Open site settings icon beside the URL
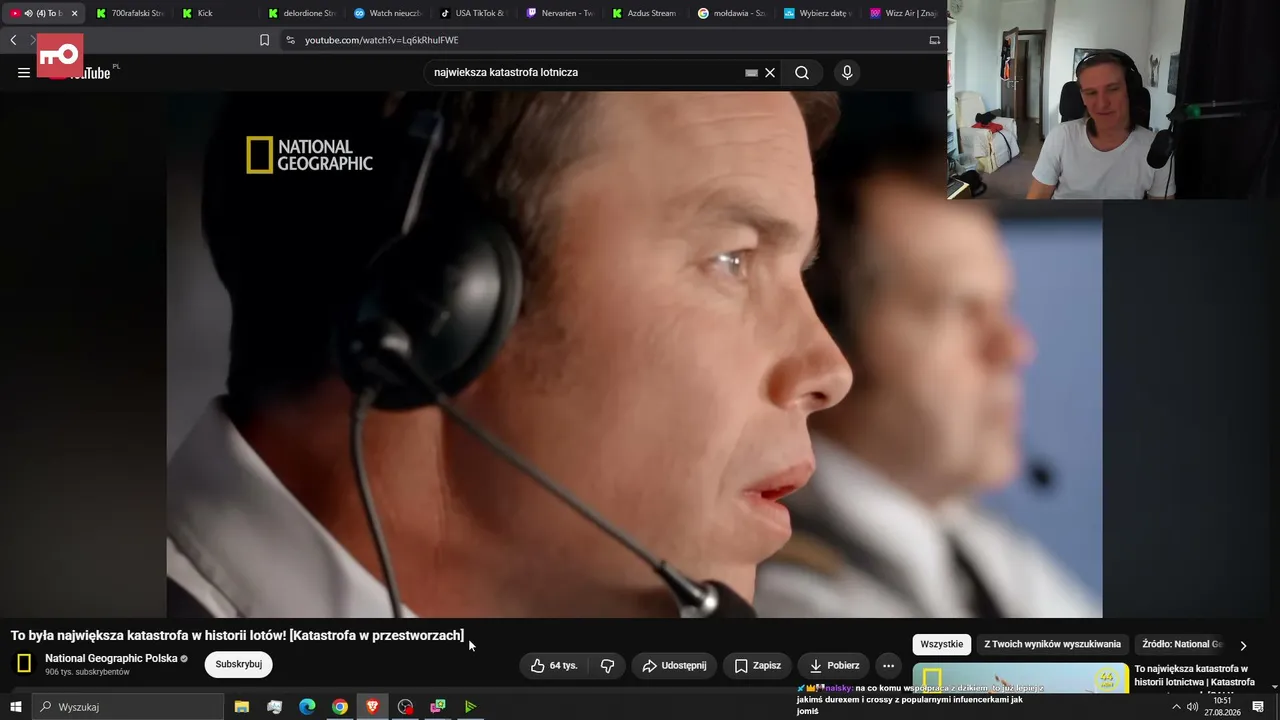 pyautogui.click(x=290, y=40)
